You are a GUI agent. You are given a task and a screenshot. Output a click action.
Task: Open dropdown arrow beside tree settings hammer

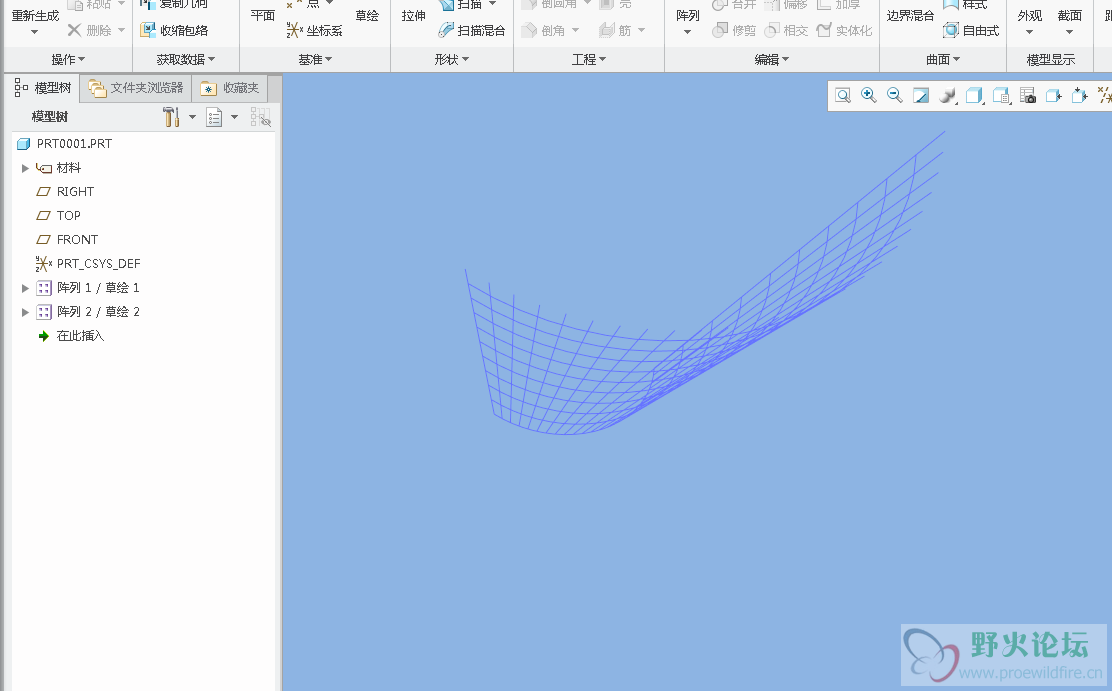point(192,118)
